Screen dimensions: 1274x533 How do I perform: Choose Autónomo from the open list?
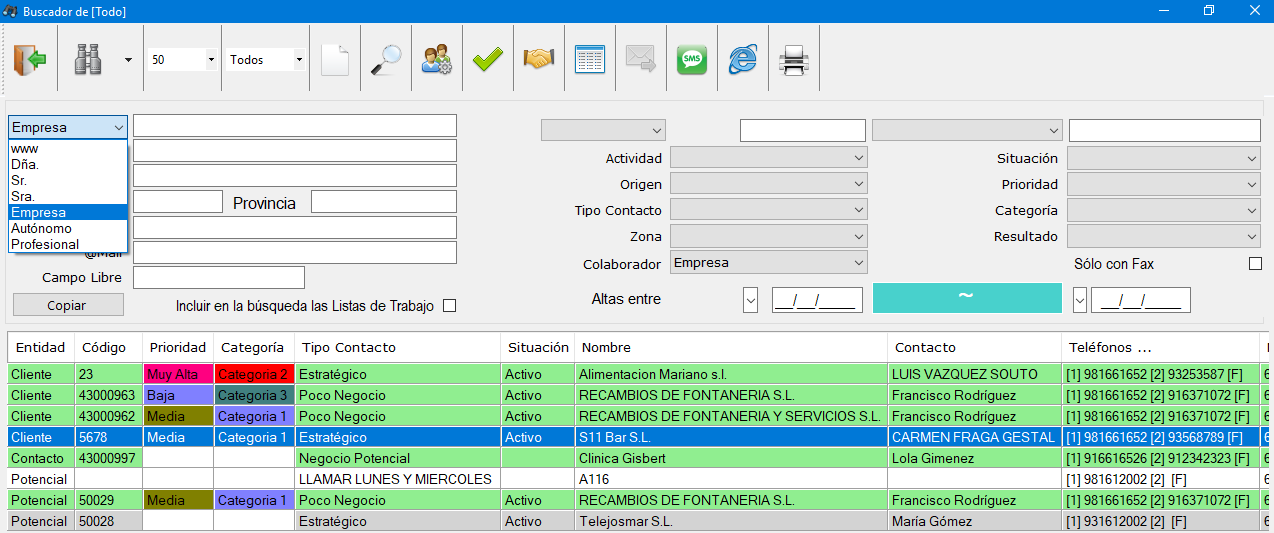pos(68,228)
